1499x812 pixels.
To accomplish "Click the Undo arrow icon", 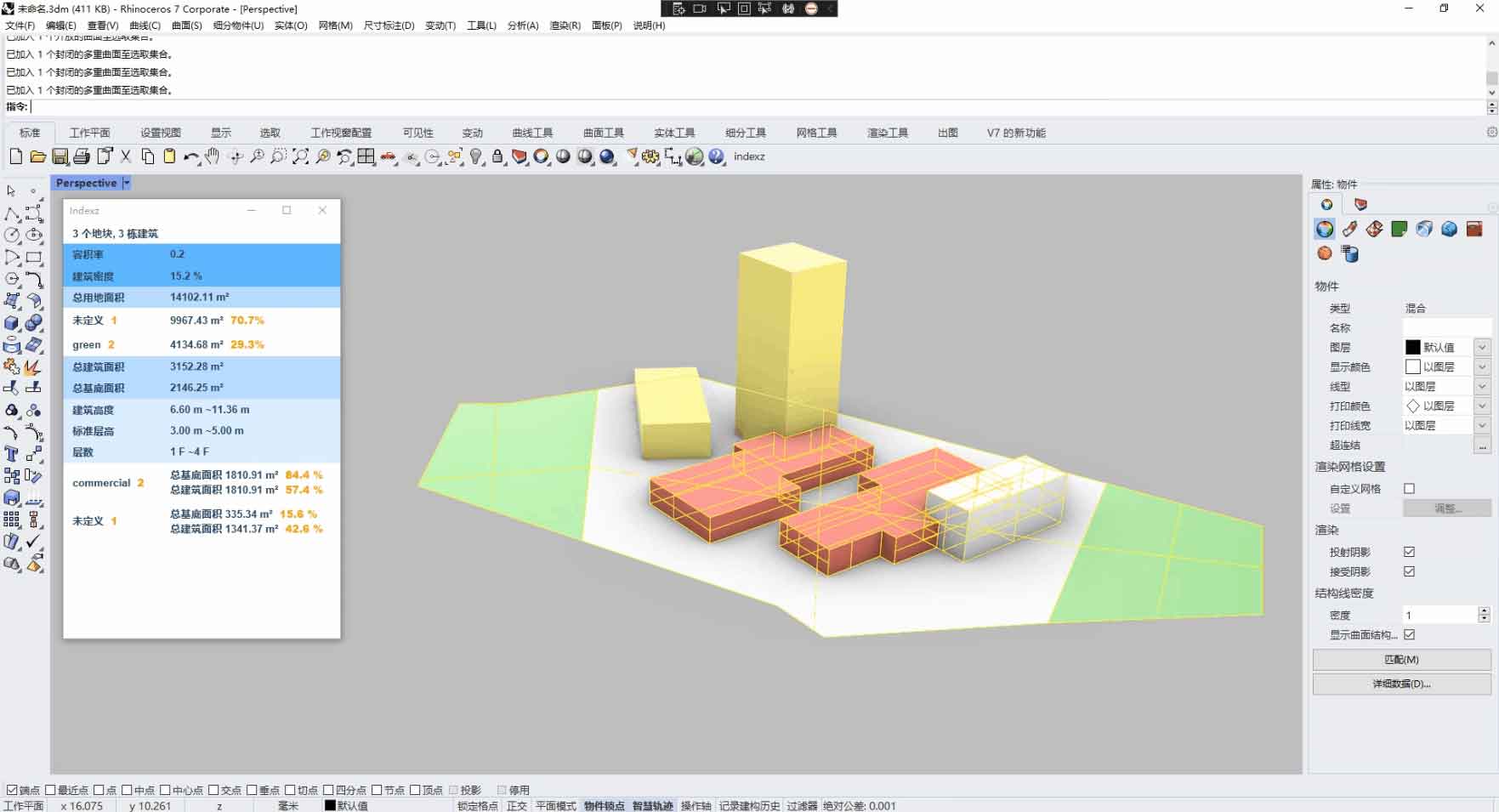I will pyautogui.click(x=190, y=157).
